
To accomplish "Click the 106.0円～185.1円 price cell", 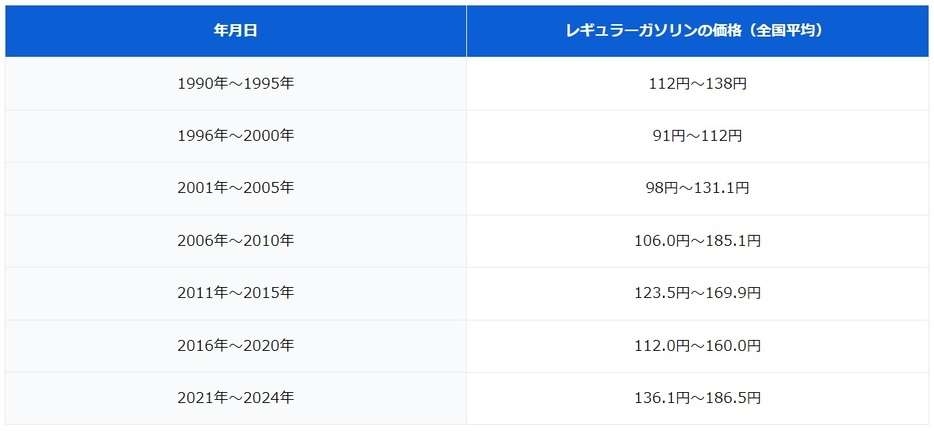I will point(698,241).
